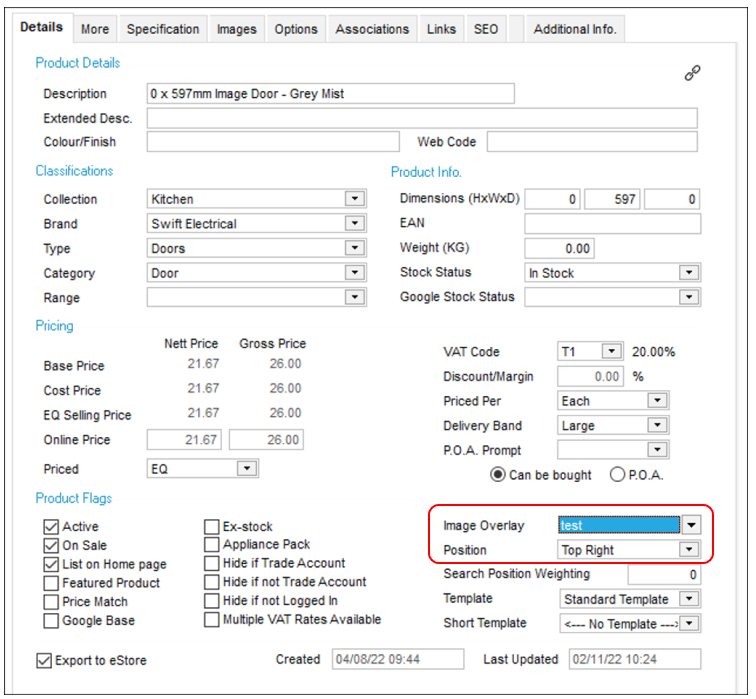Enable Hide if not Logged In
756x699 pixels.
click(x=212, y=601)
